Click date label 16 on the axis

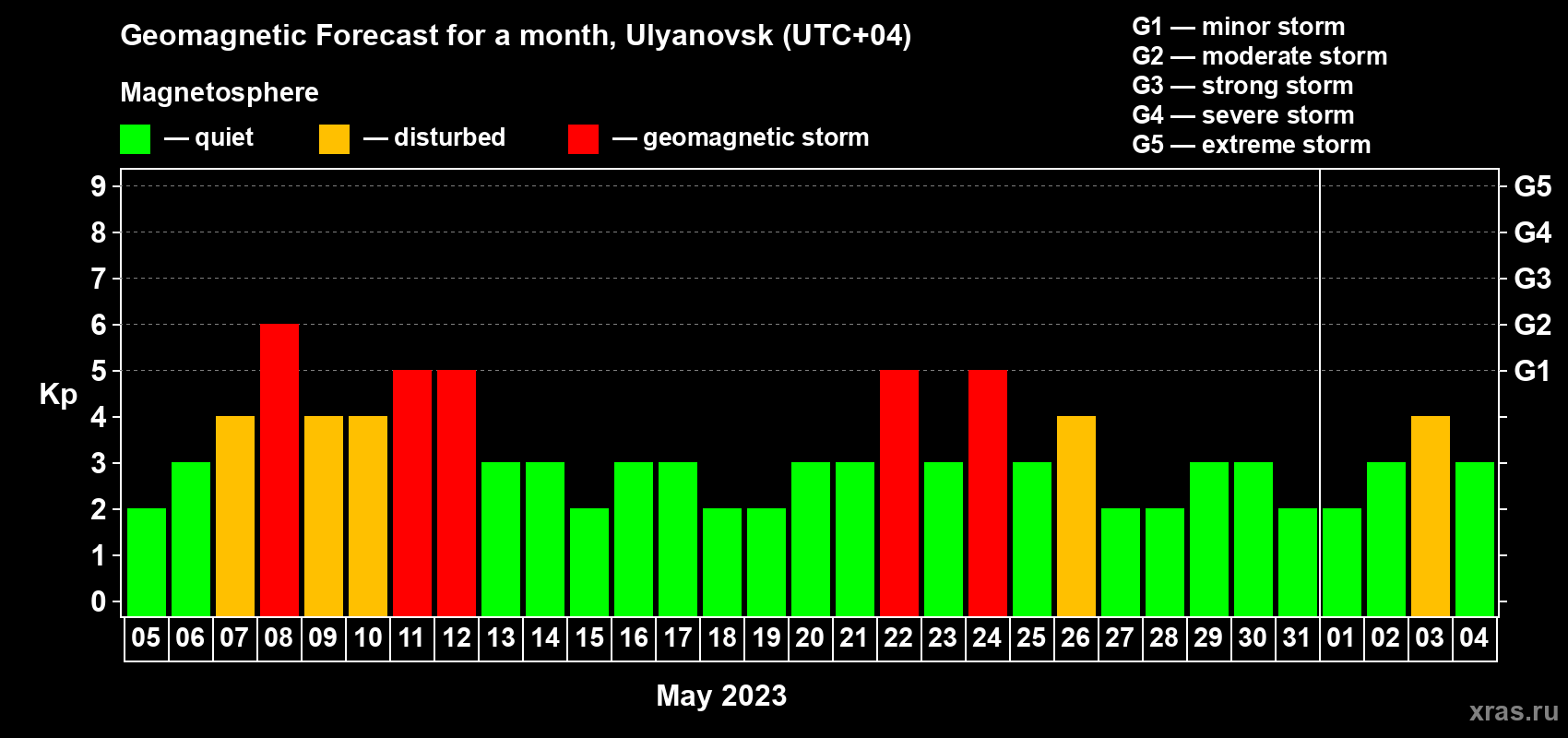[634, 638]
